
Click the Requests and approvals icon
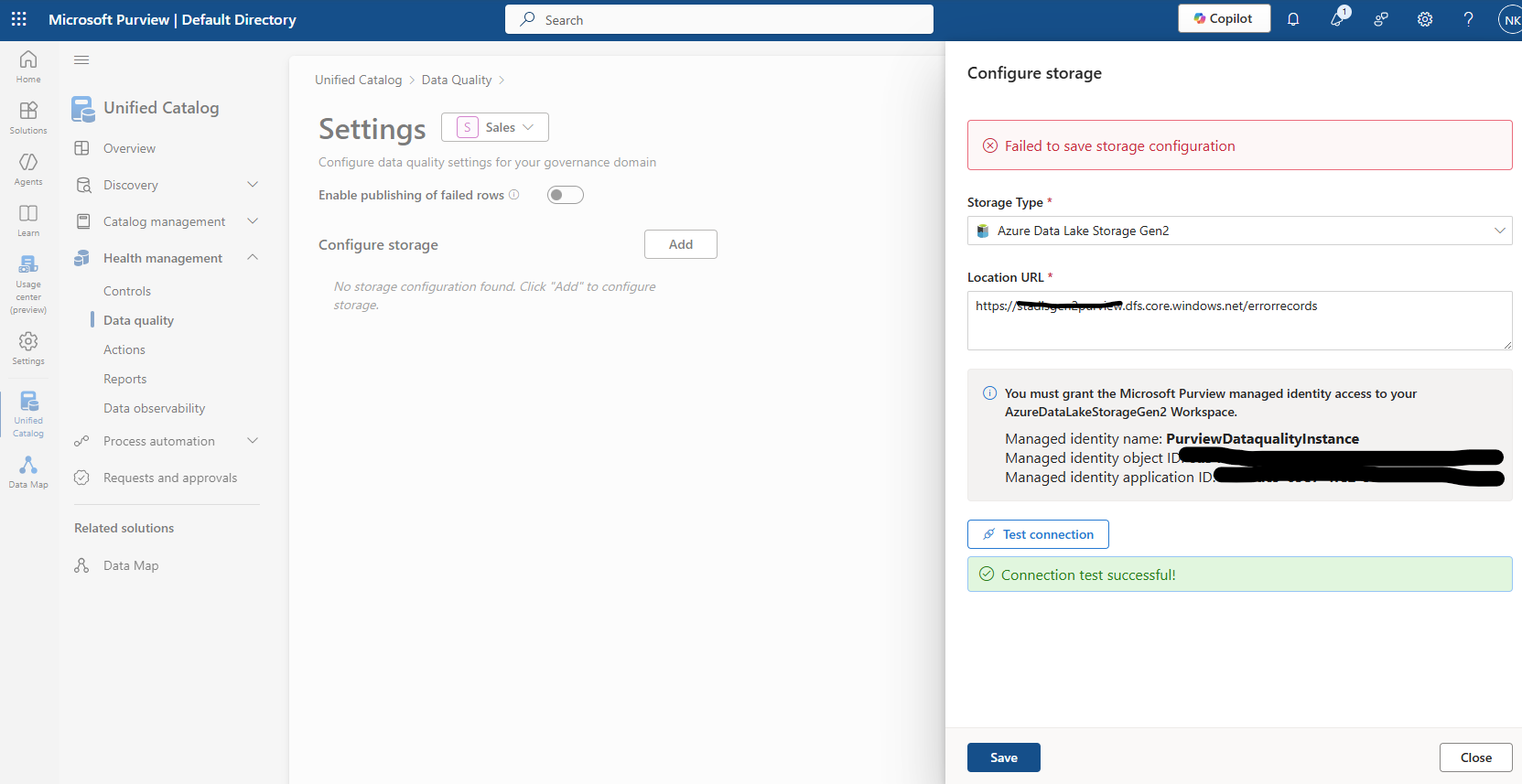coord(81,478)
